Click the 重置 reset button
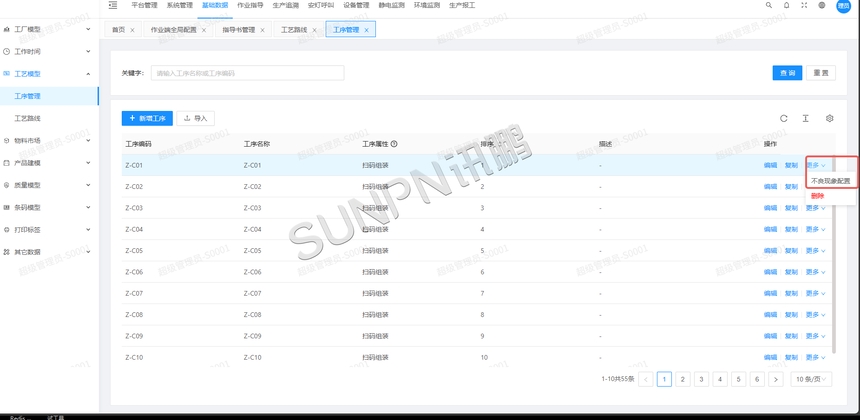Screen dimensions: 860x420 [821, 73]
